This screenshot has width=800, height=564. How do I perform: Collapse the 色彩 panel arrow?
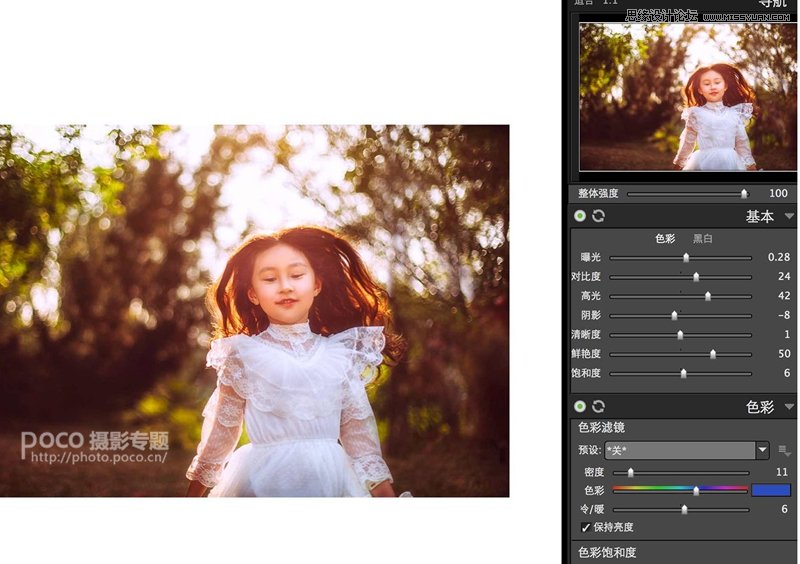tap(789, 407)
